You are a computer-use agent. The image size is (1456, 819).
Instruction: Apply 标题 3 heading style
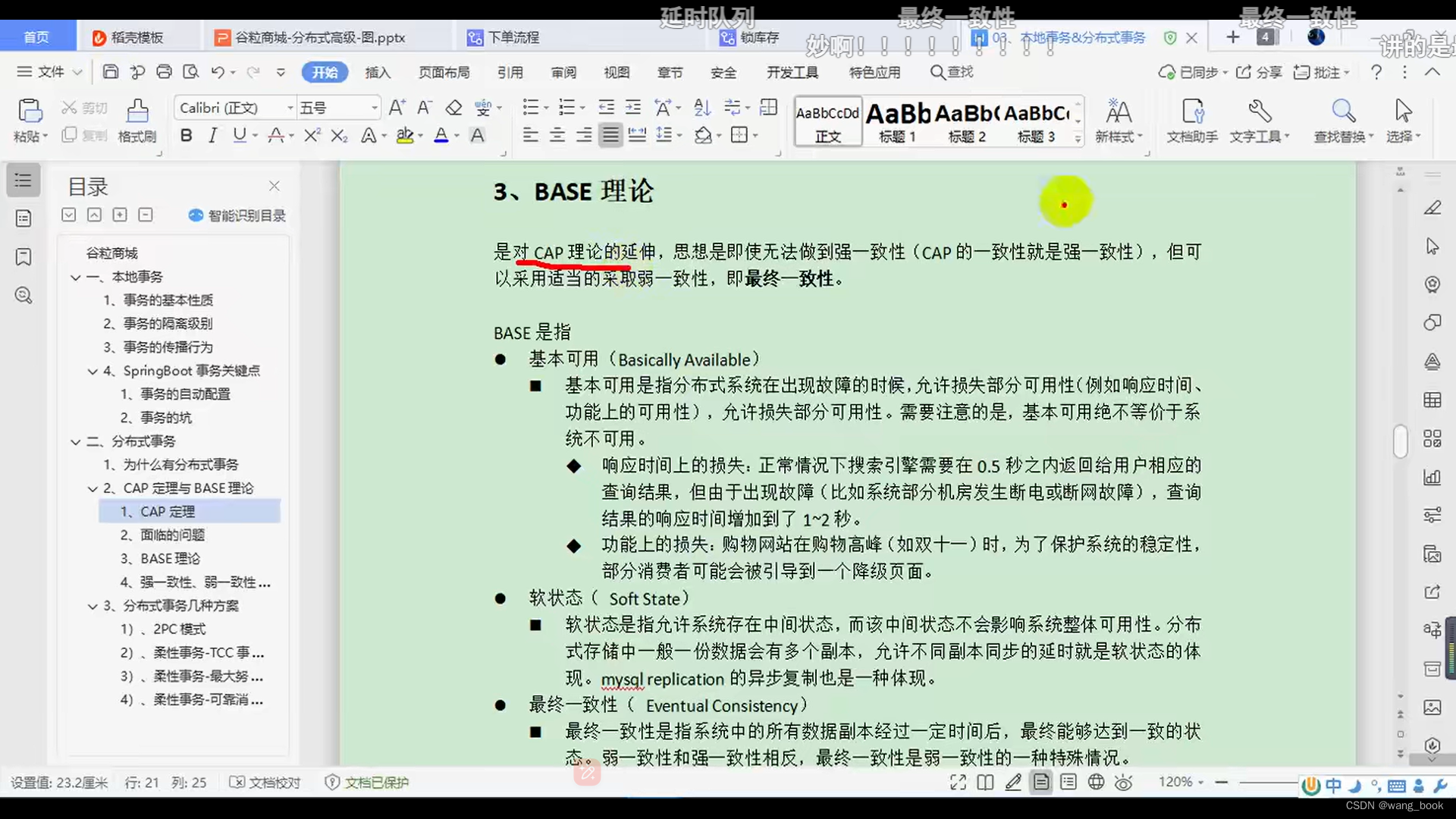point(1036,121)
